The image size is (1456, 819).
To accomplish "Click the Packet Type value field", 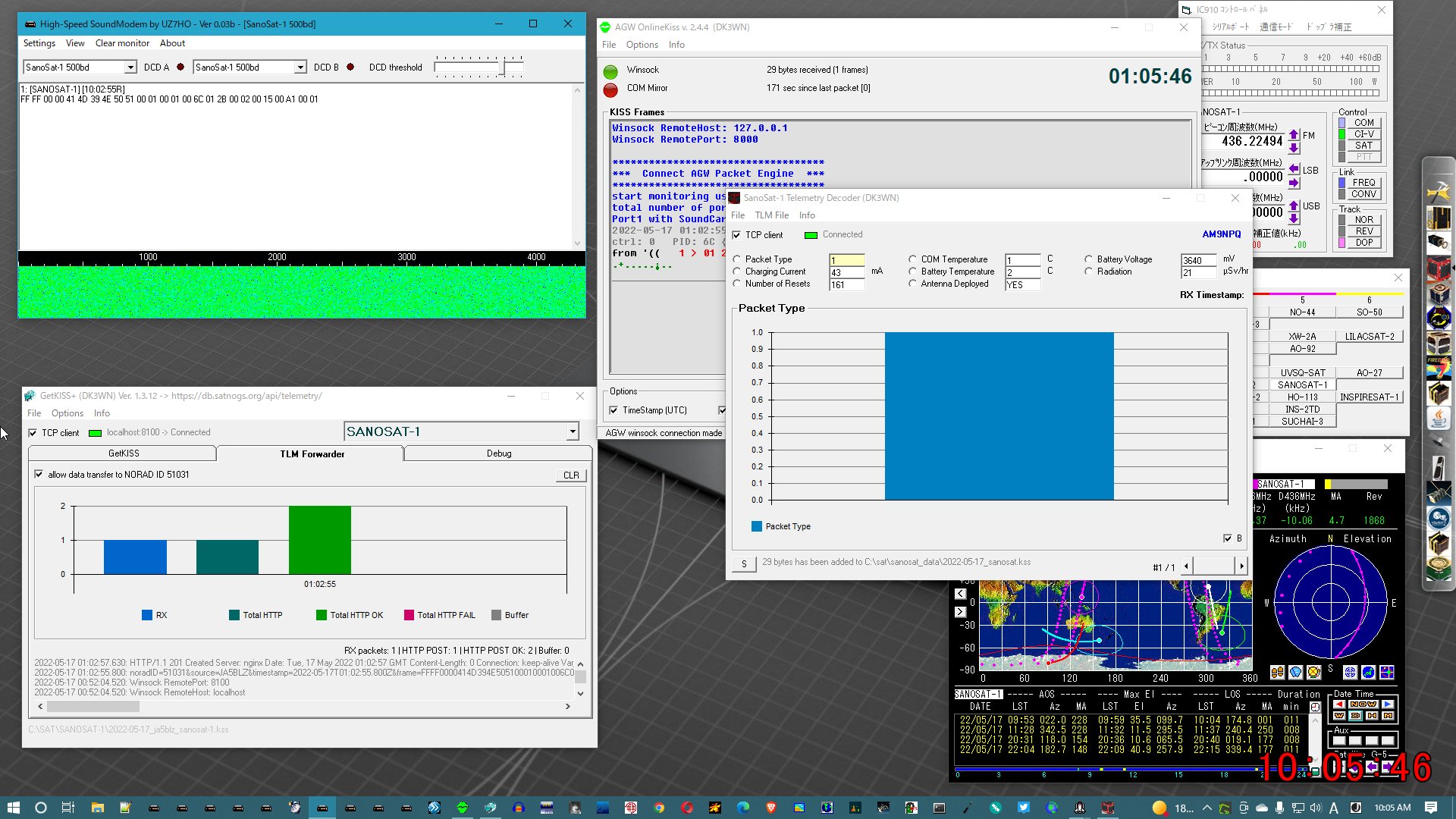I will coord(847,260).
